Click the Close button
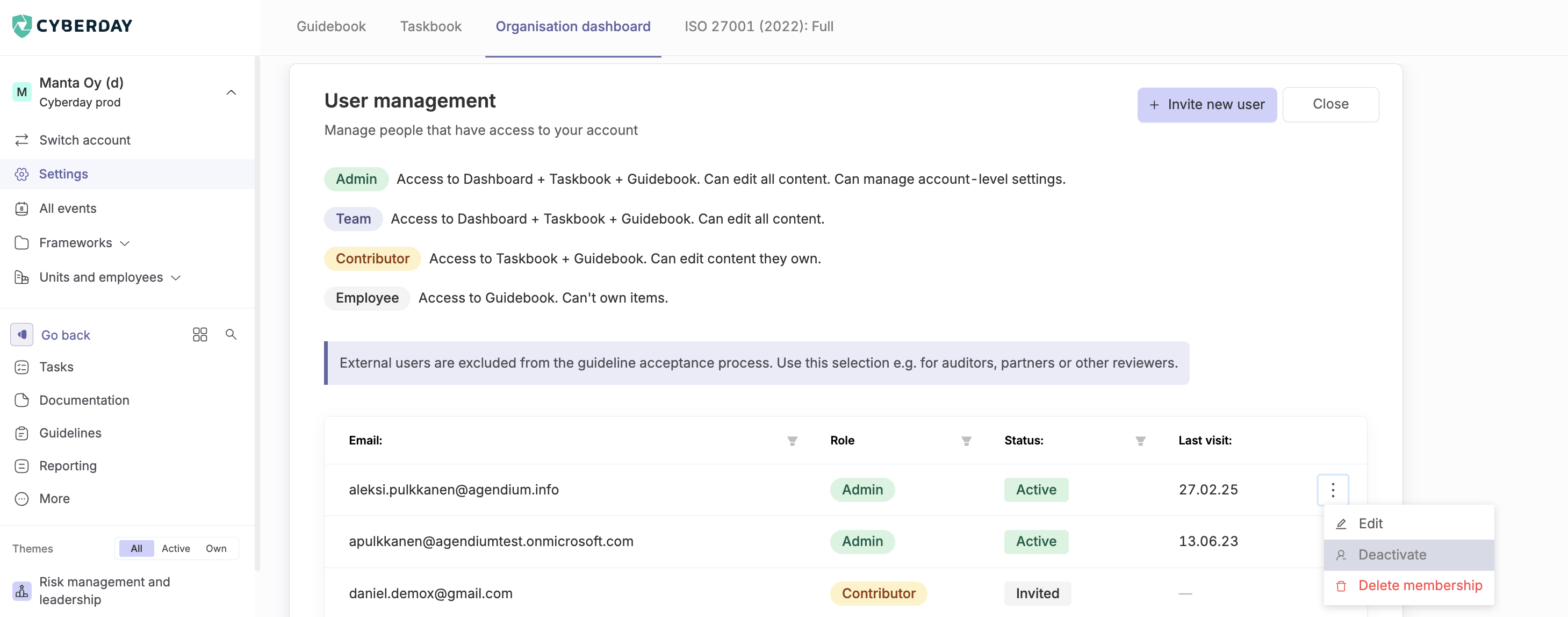 tap(1330, 104)
